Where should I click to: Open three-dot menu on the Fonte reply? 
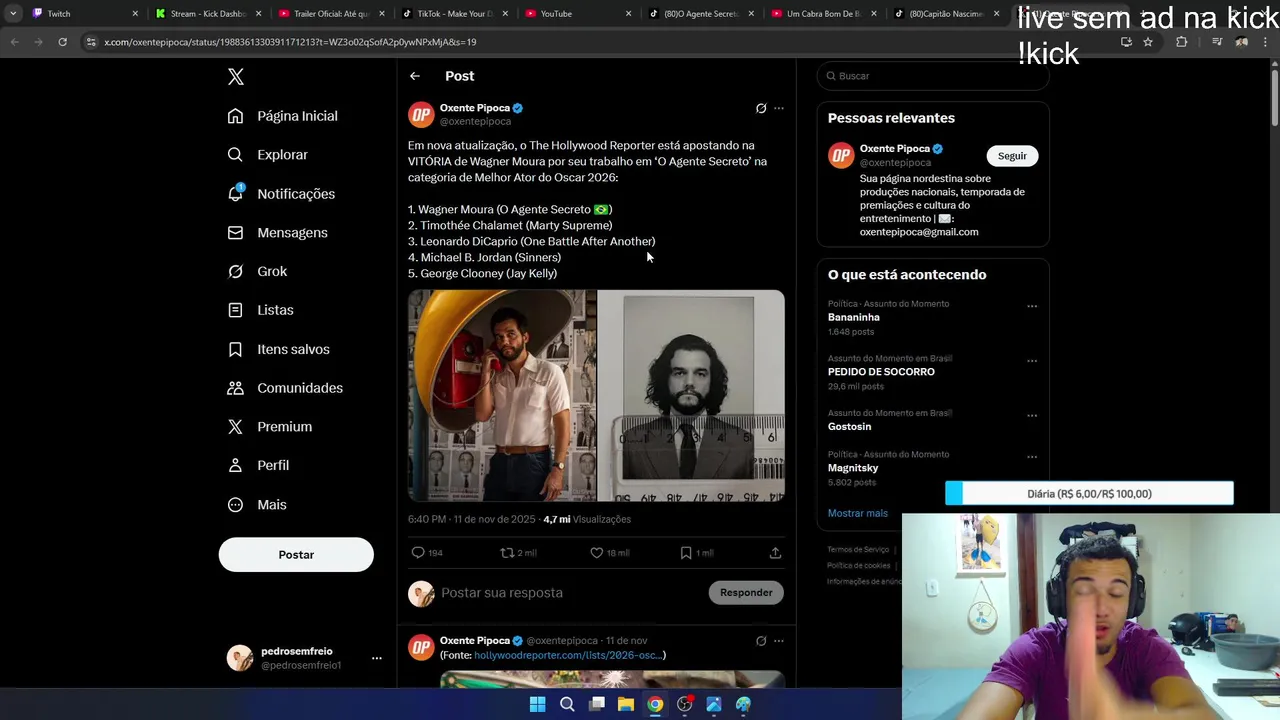click(779, 641)
